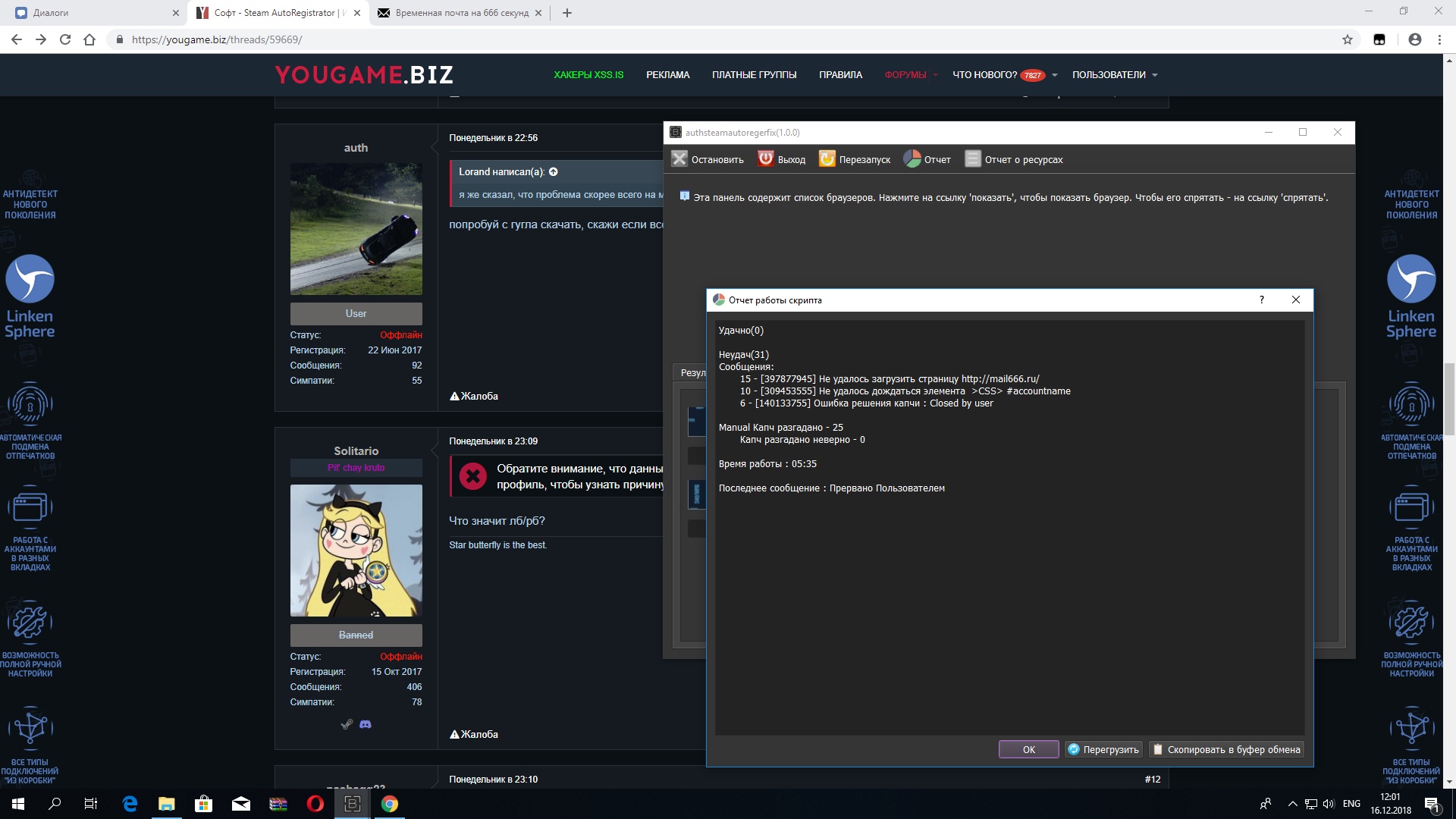This screenshot has width=1456, height=819.
Task: Click Скопировать в буфер обмена button
Action: point(1226,749)
